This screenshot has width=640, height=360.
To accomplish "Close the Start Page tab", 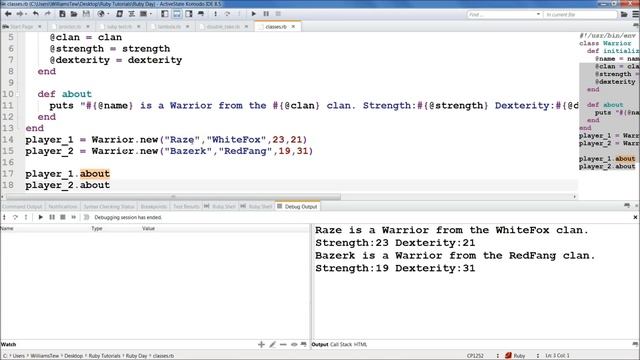I will (x=40, y=27).
